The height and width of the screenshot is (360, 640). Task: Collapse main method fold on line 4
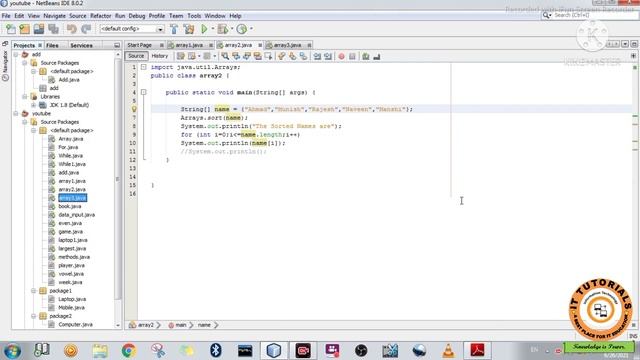point(144,92)
